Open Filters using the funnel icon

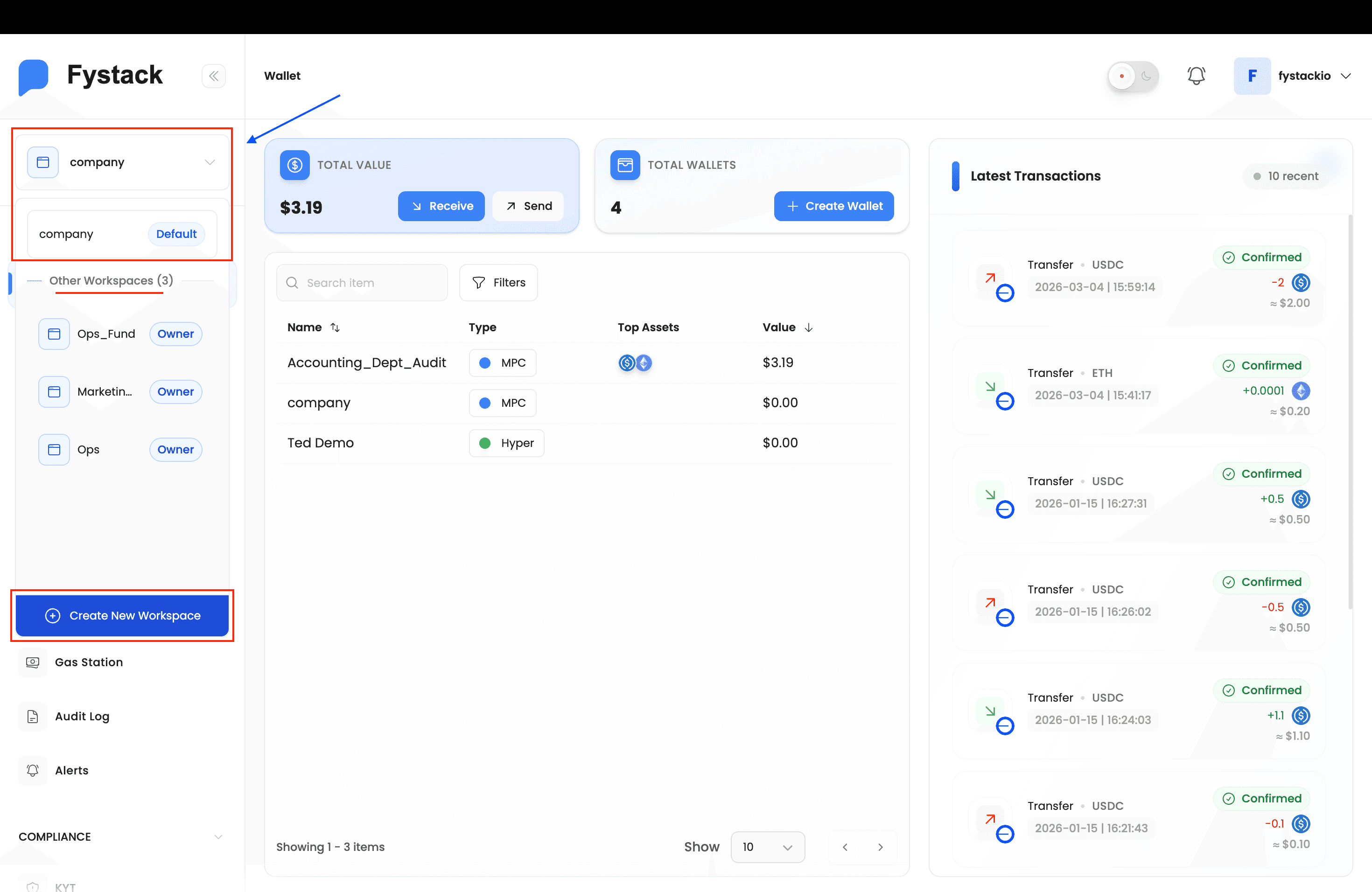click(497, 282)
